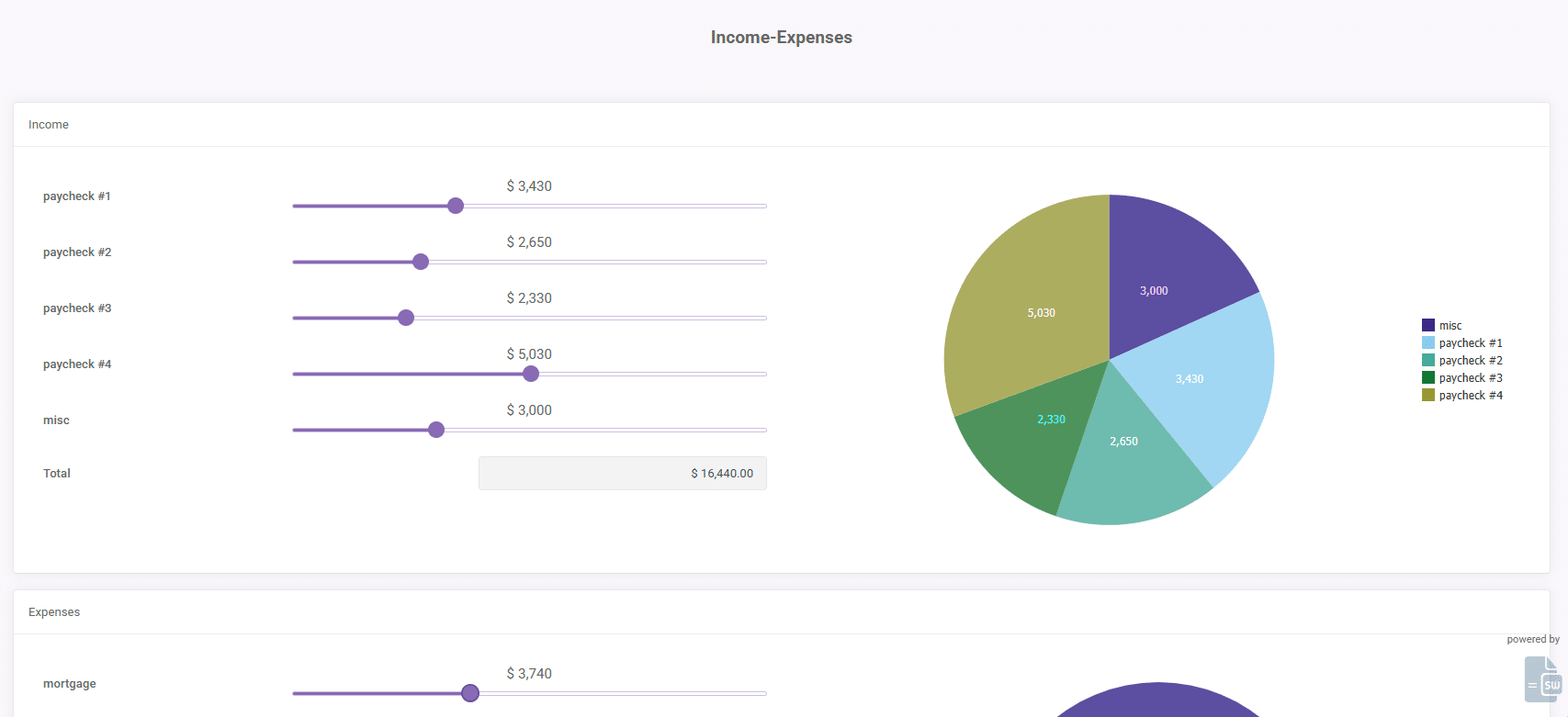Click the paycheck #4 slider handle
Screen dimensions: 1568x717
tap(531, 374)
